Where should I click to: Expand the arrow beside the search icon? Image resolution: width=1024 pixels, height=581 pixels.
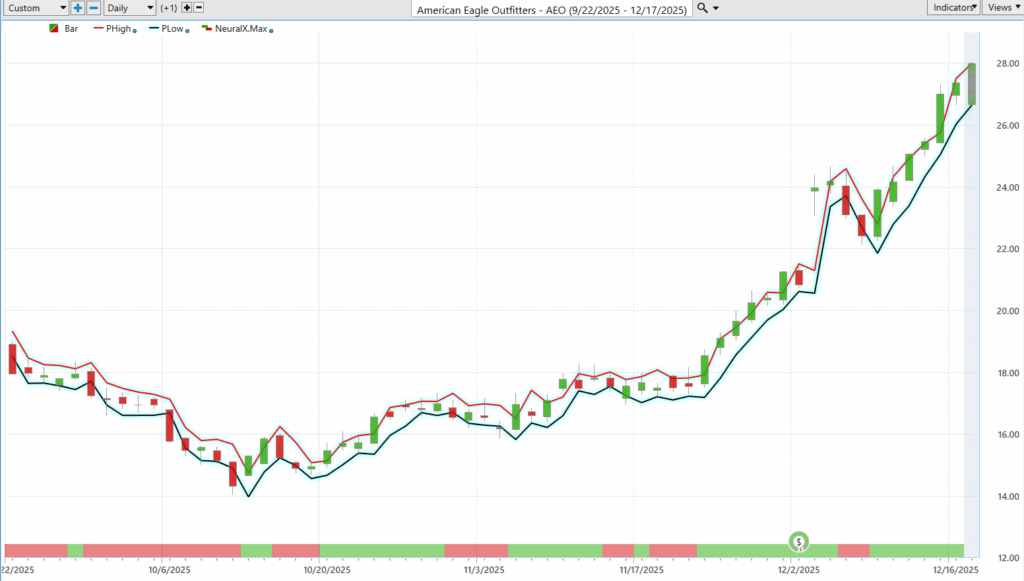coord(716,8)
